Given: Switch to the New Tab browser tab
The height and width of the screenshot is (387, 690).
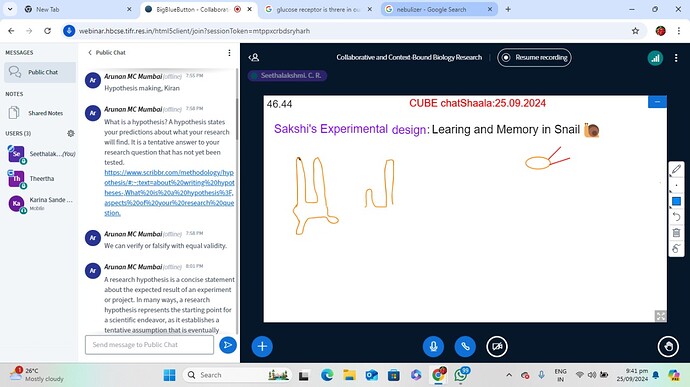Looking at the screenshot, I should [78, 9].
